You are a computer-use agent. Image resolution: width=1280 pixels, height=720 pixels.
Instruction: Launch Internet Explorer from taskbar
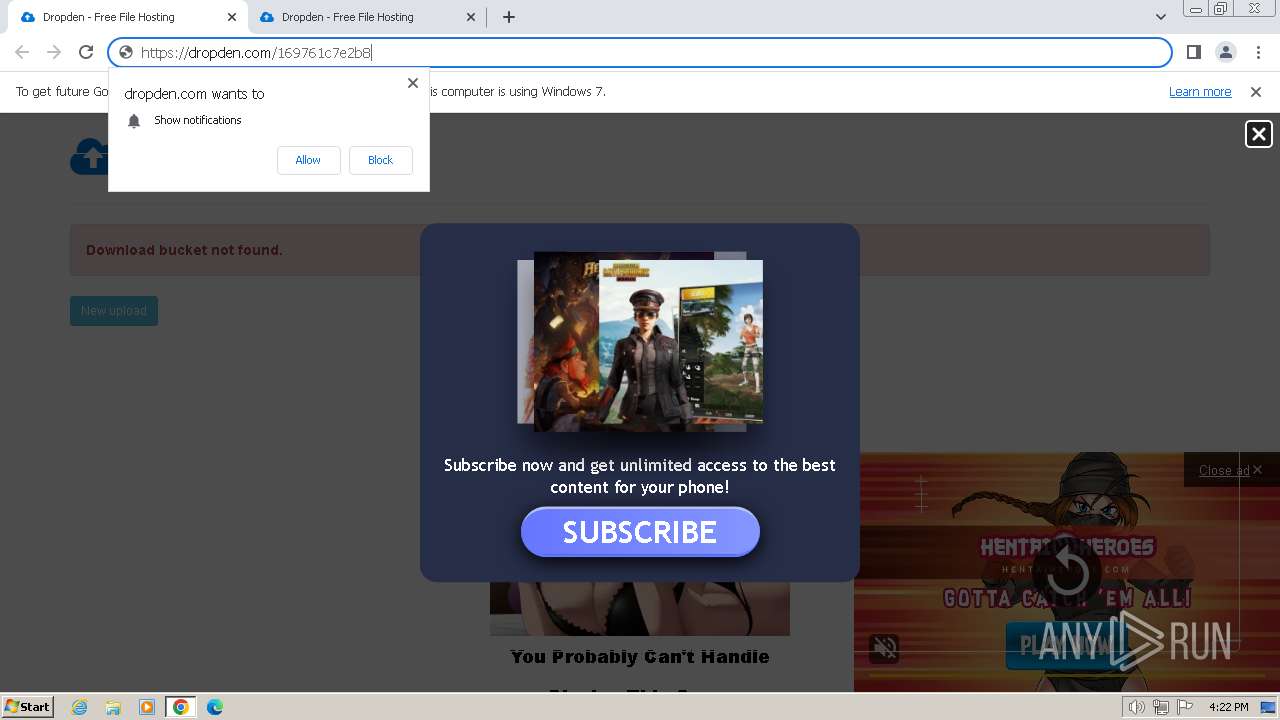pos(80,707)
